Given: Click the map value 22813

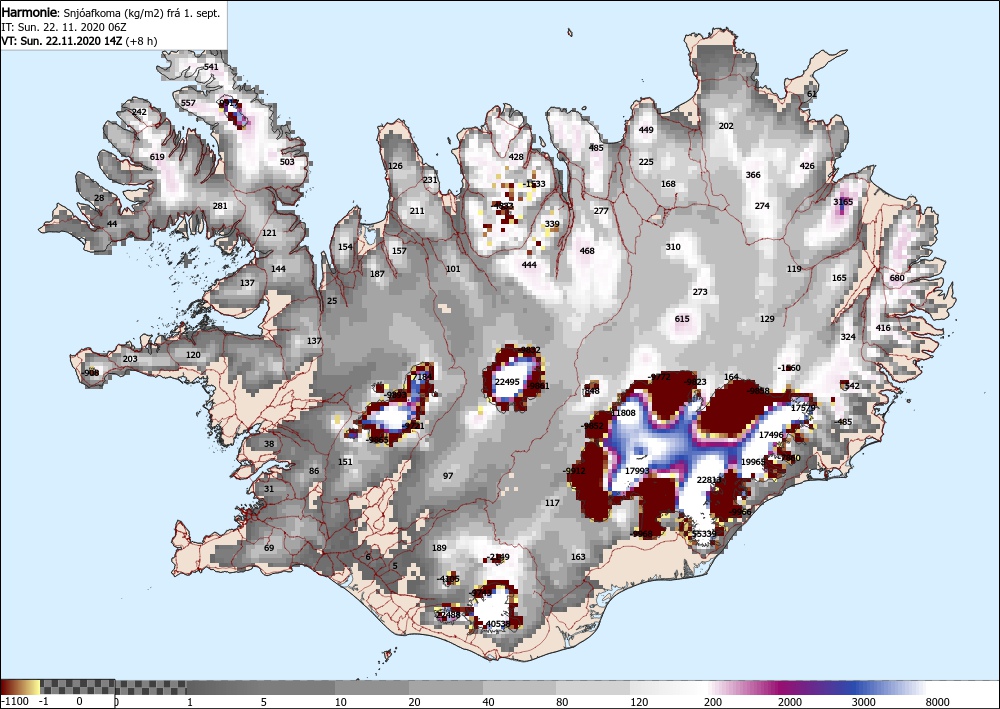Looking at the screenshot, I should pyautogui.click(x=709, y=480).
